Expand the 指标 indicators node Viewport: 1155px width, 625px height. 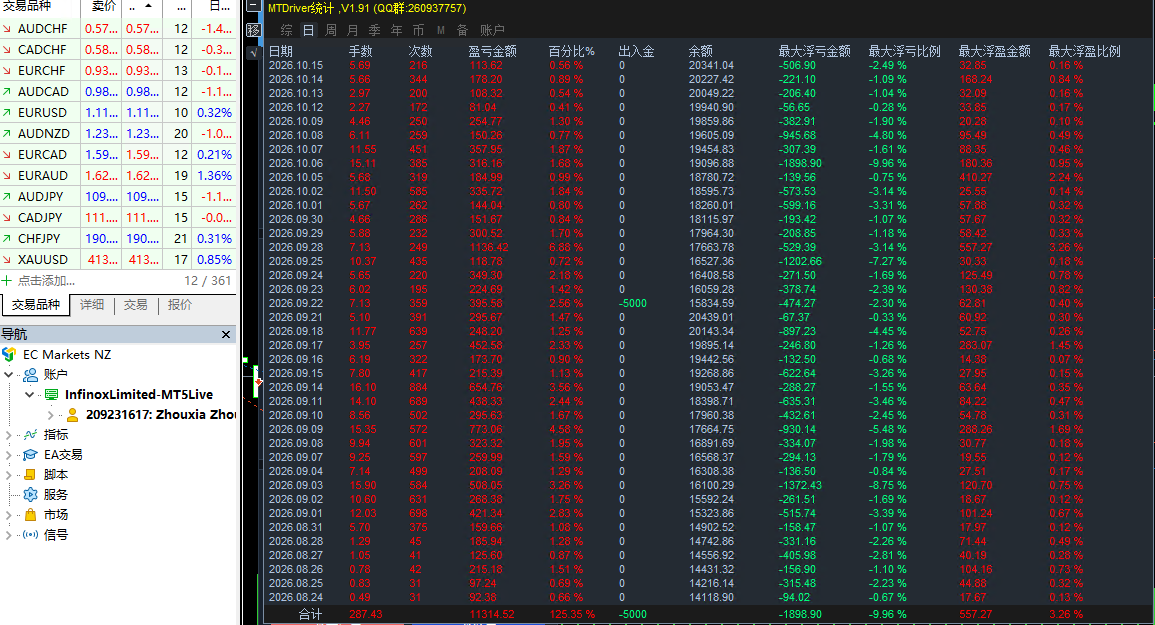point(9,435)
